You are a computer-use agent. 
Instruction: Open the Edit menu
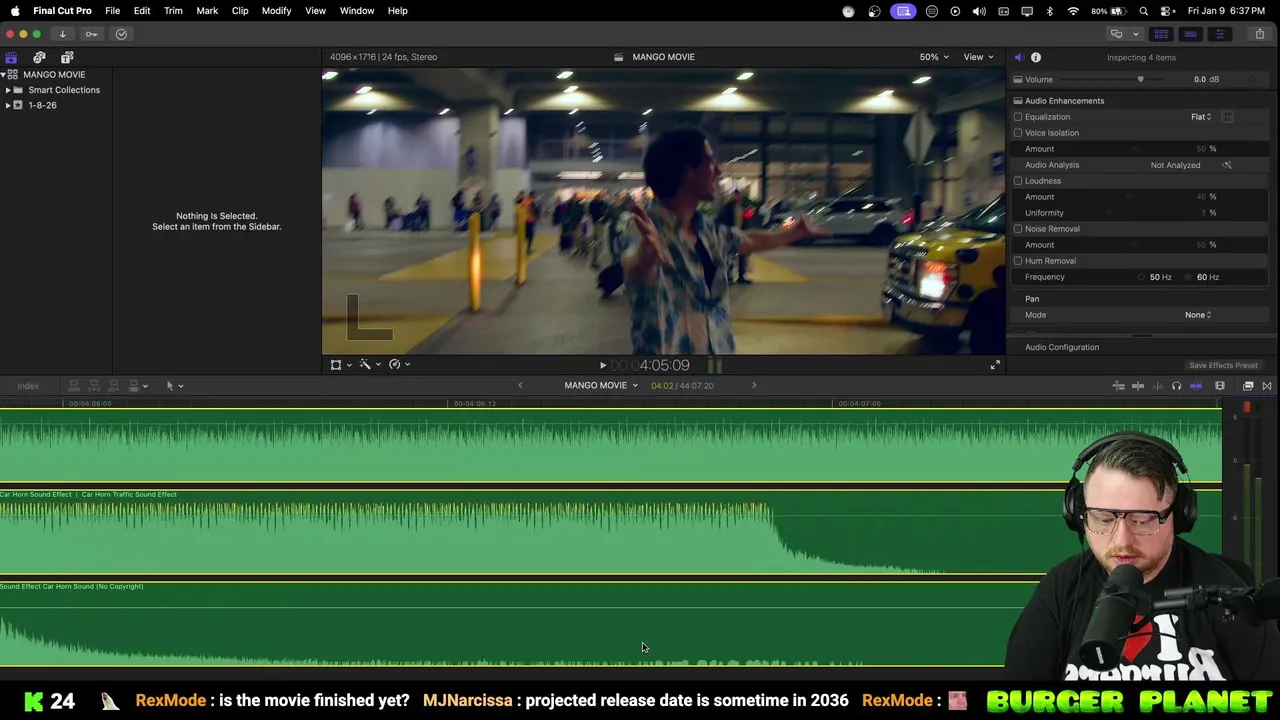point(142,11)
